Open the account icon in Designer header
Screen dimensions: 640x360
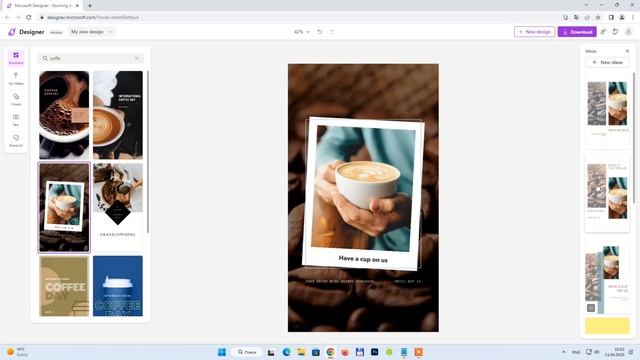(x=629, y=32)
